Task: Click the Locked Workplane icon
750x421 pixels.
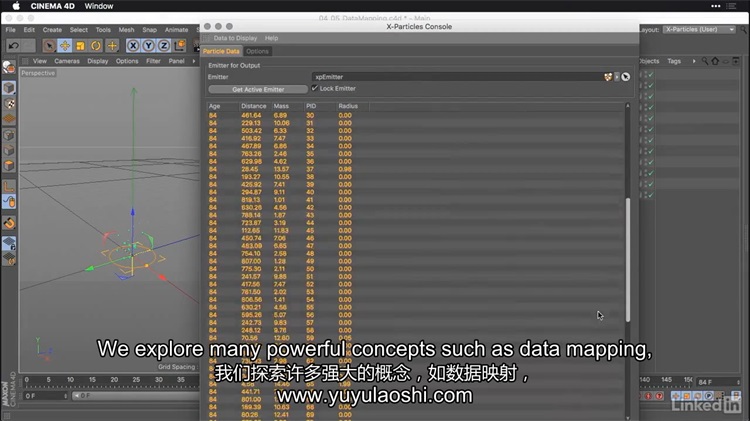Action: point(9,243)
